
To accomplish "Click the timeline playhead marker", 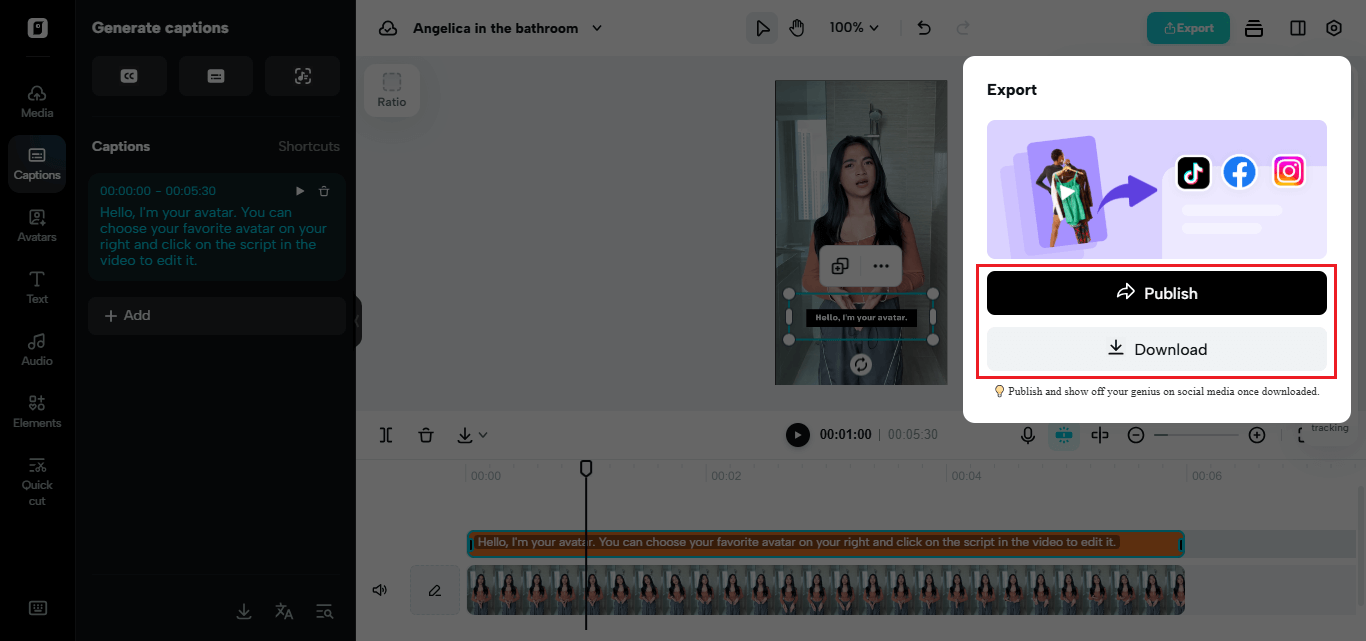I will 586,467.
